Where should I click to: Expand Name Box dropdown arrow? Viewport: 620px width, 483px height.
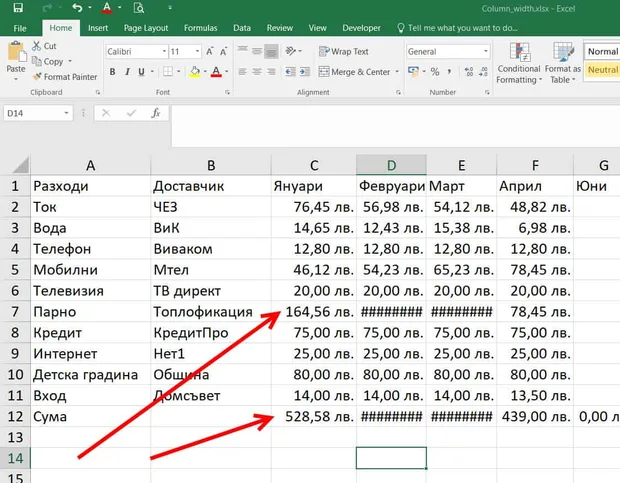tap(66, 113)
